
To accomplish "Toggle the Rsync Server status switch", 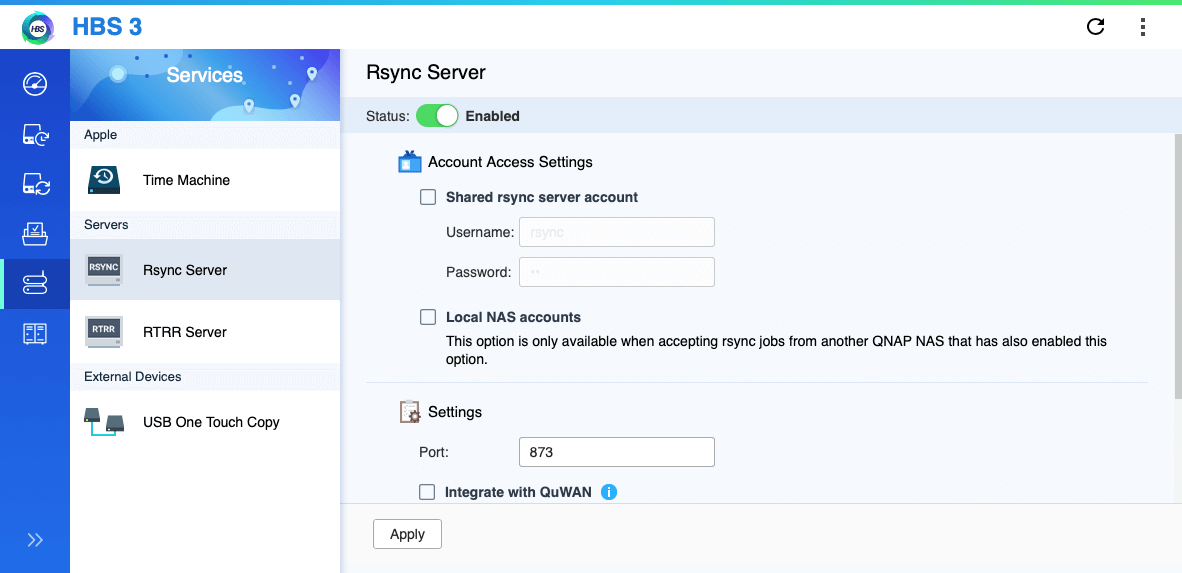I will click(x=437, y=116).
